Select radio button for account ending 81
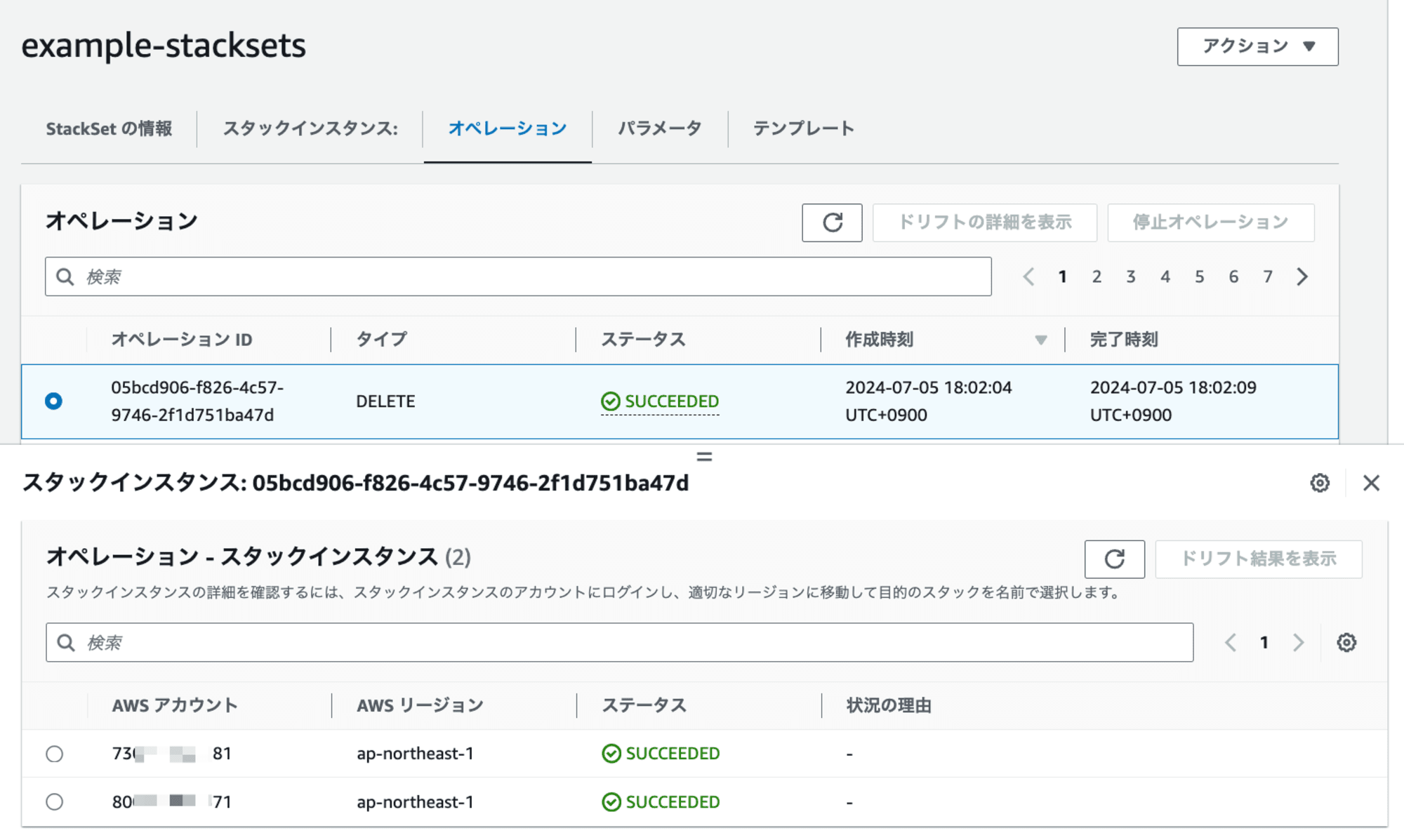The image size is (1404, 840). (x=54, y=754)
